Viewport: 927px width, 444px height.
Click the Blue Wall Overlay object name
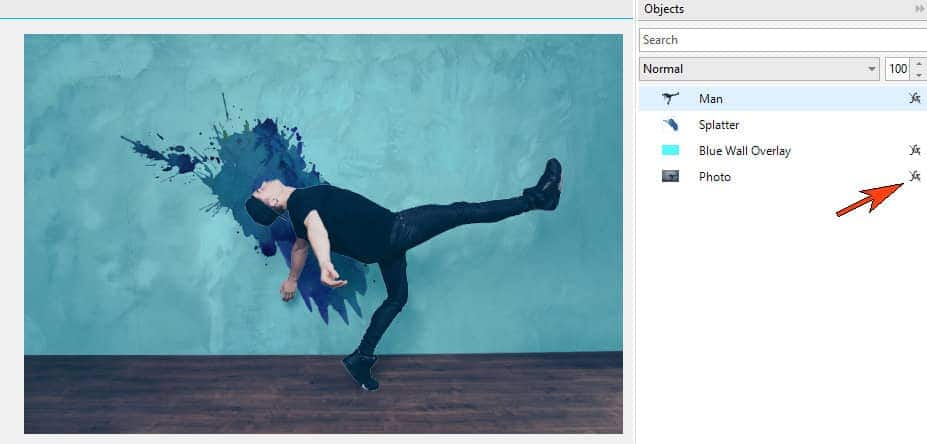(744, 151)
